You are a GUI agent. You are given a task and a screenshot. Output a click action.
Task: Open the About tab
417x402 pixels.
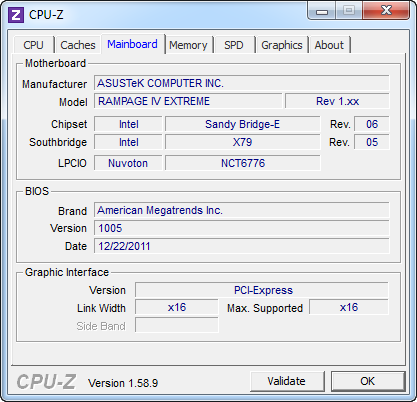(329, 45)
